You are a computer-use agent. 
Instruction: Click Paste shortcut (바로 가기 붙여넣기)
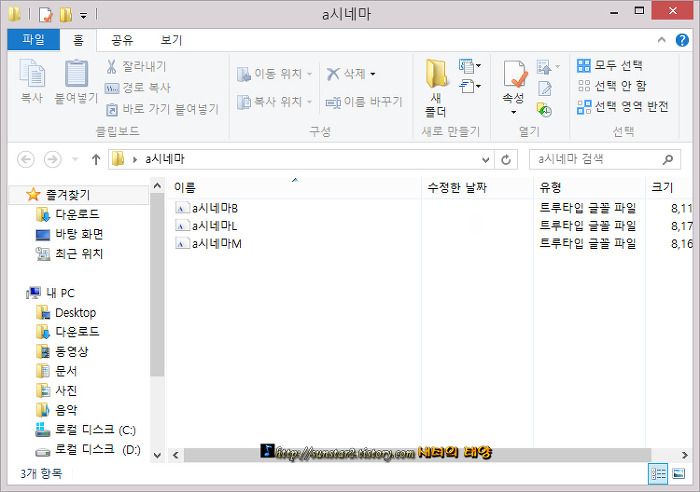tap(162, 108)
